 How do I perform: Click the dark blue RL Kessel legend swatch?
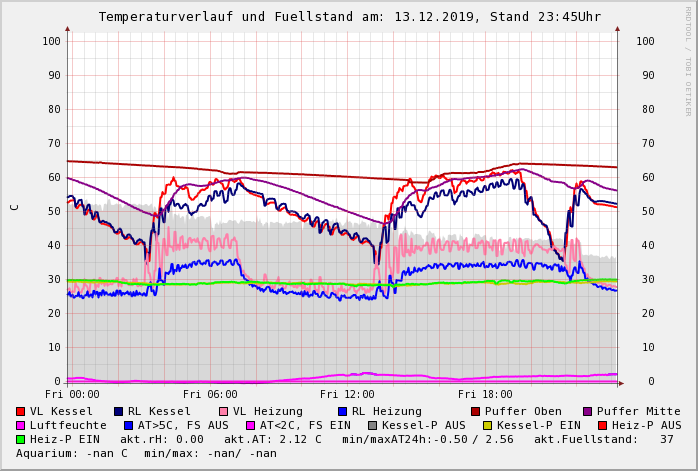pyautogui.click(x=119, y=411)
